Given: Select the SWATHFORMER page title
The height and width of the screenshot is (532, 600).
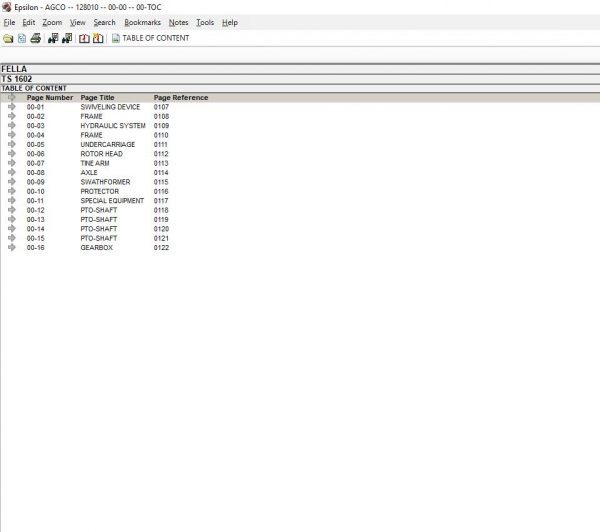Looking at the screenshot, I should pos(105,182).
